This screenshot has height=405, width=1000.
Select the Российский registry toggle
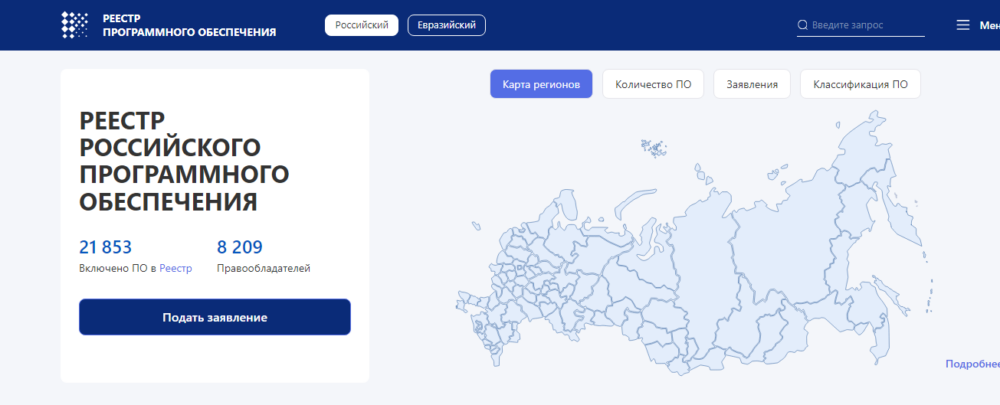coord(362,26)
